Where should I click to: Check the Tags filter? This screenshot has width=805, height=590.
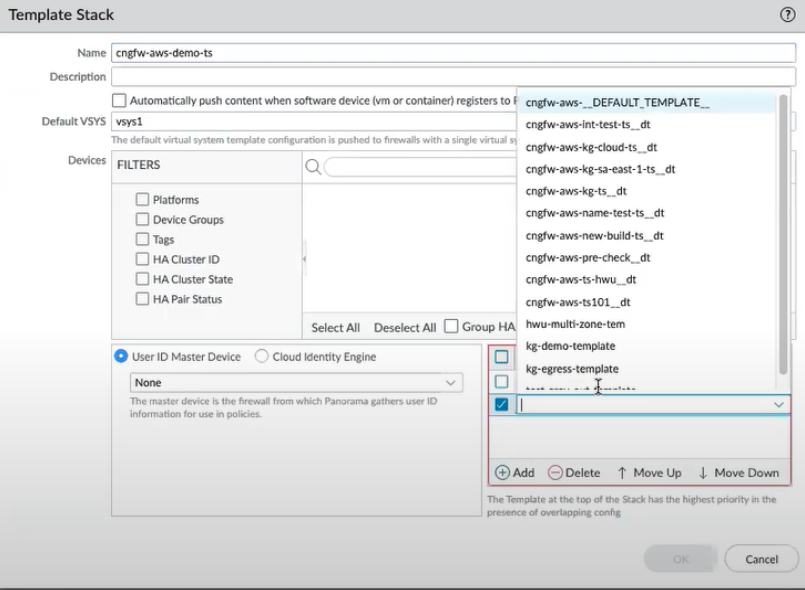(142, 239)
